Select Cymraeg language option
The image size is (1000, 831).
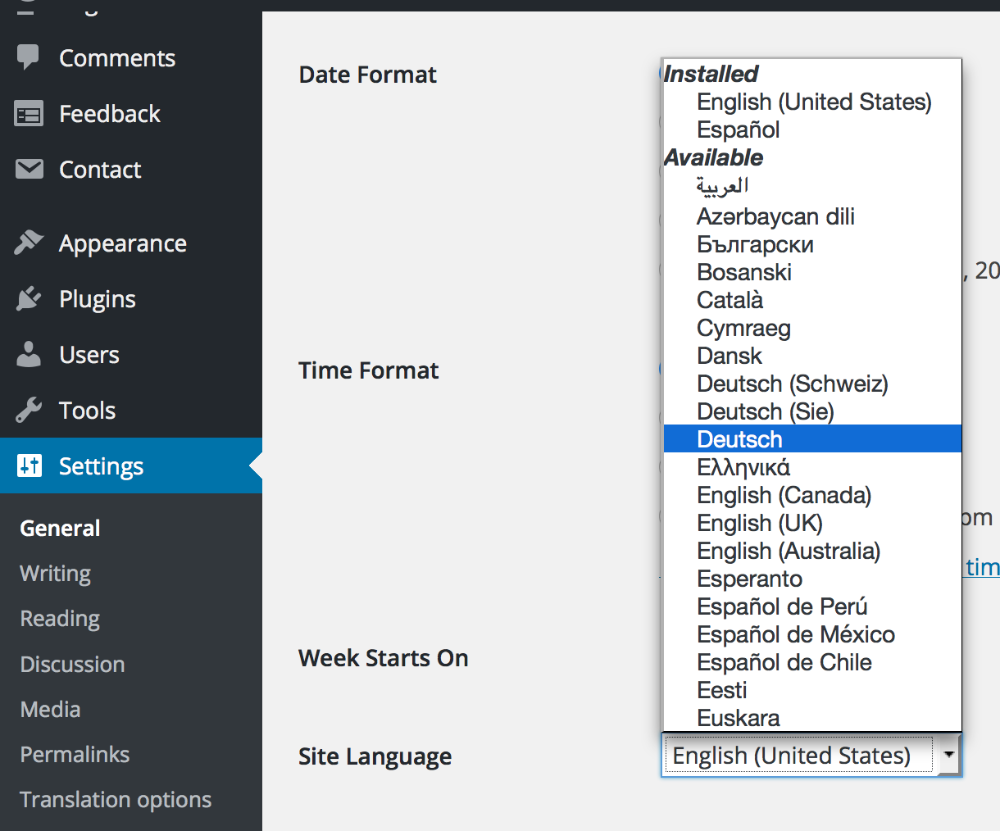pyautogui.click(x=812, y=328)
